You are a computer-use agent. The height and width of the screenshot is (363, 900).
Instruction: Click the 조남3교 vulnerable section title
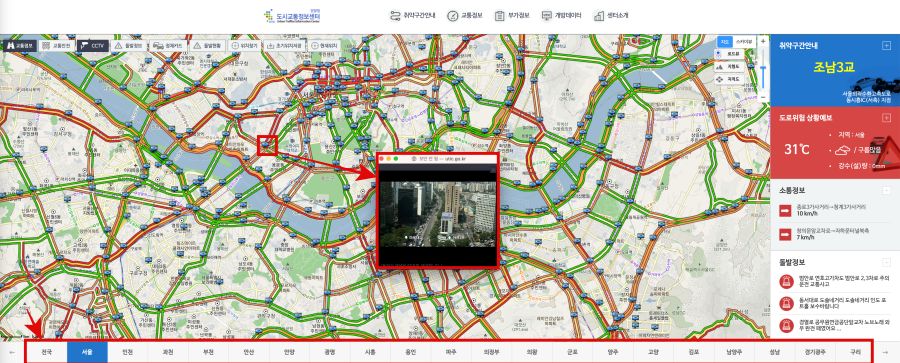(x=833, y=67)
